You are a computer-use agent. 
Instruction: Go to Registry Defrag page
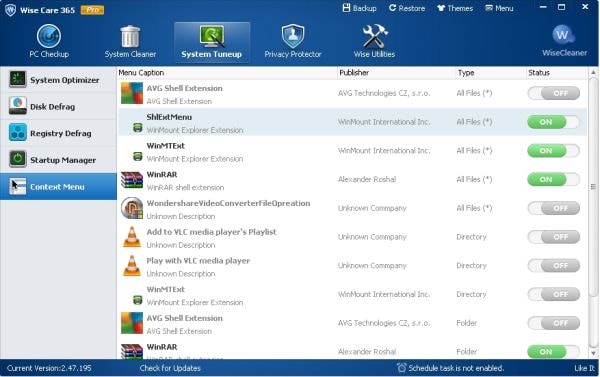59,133
